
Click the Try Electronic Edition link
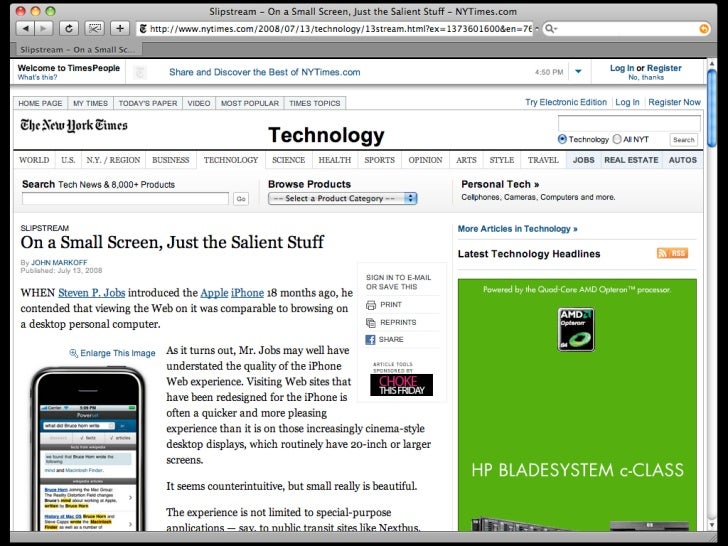566,102
